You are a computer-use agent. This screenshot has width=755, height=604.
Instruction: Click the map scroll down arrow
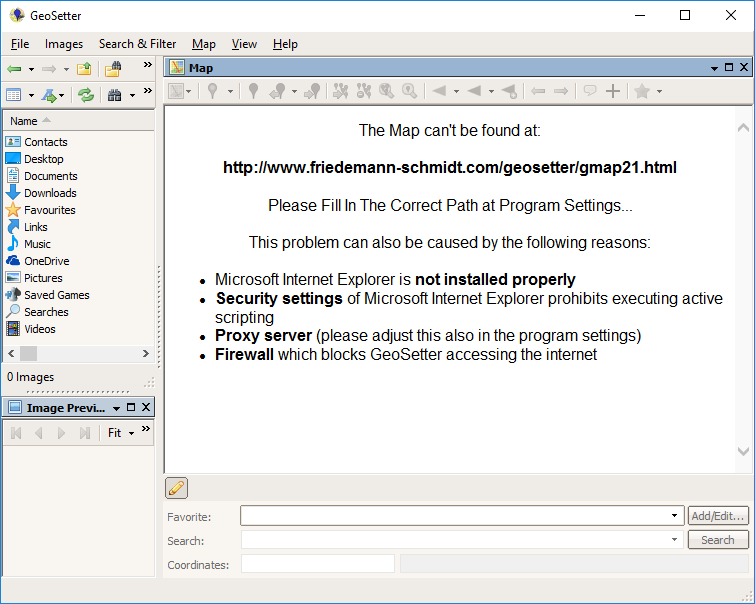(x=743, y=451)
